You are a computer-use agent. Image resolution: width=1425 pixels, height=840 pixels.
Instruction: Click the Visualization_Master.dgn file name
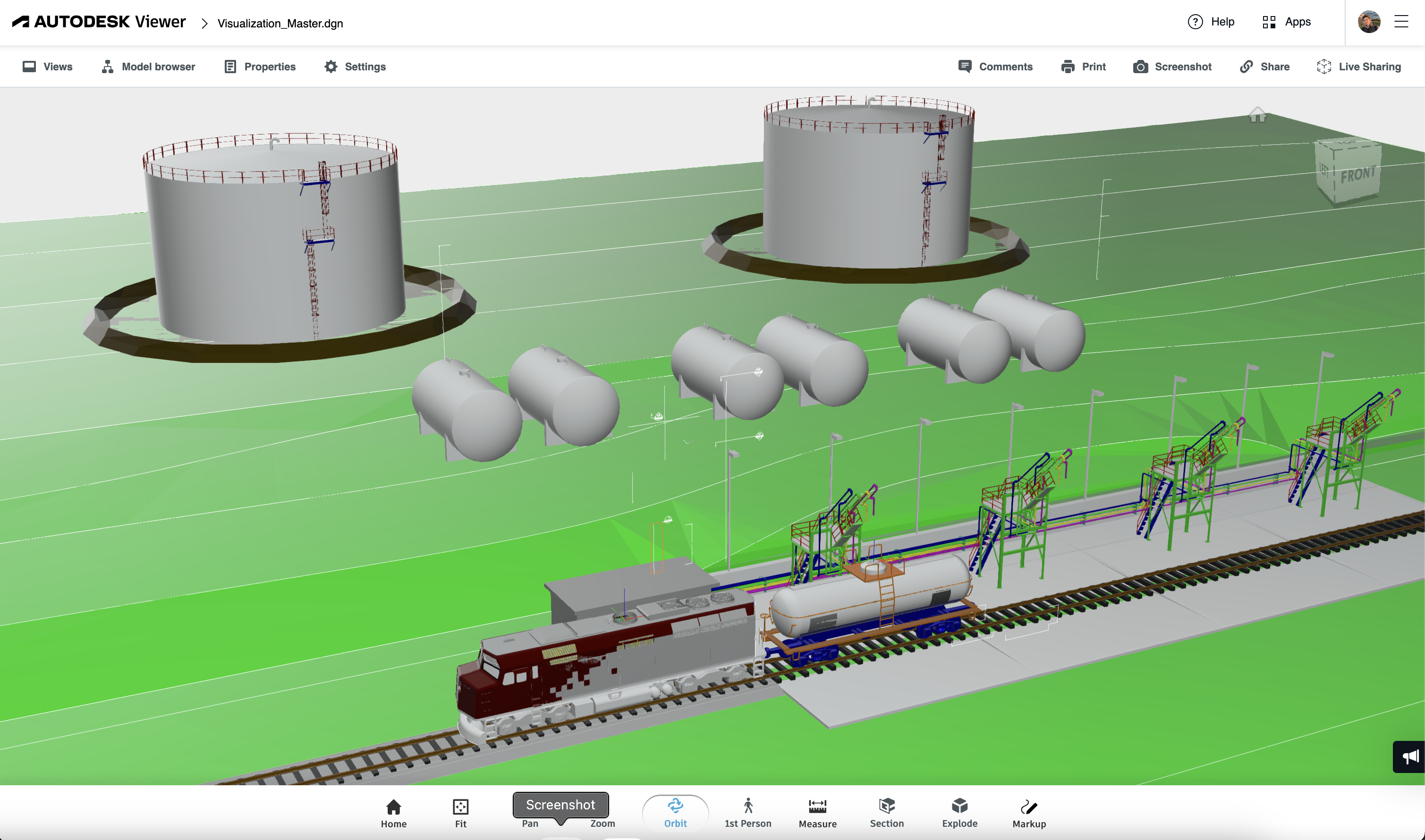(280, 23)
